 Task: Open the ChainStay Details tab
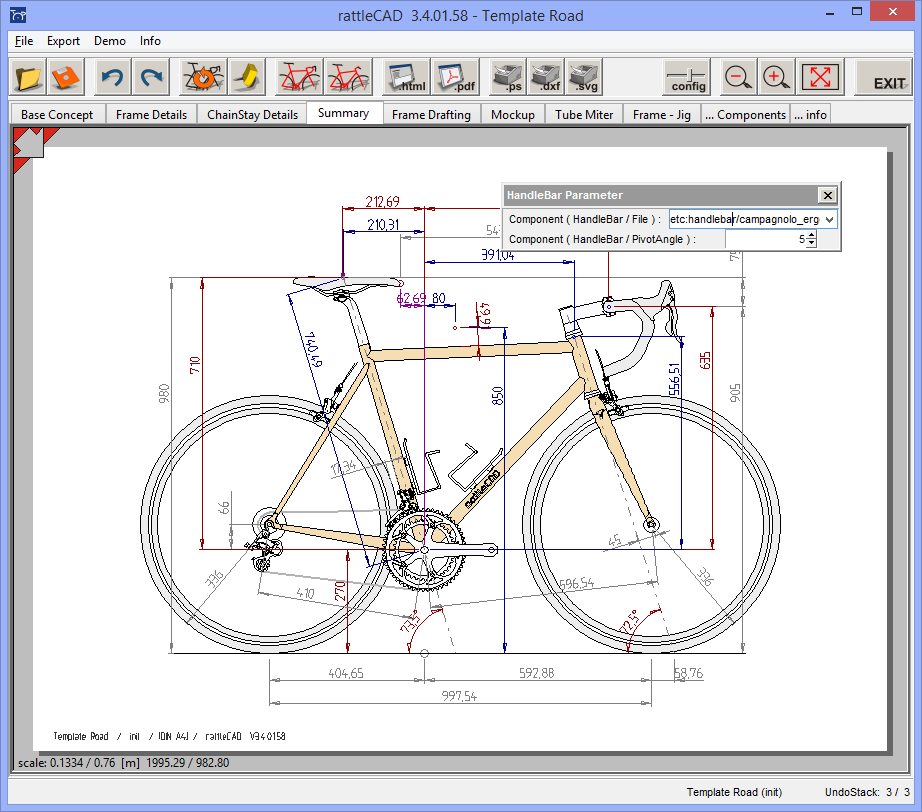click(252, 115)
